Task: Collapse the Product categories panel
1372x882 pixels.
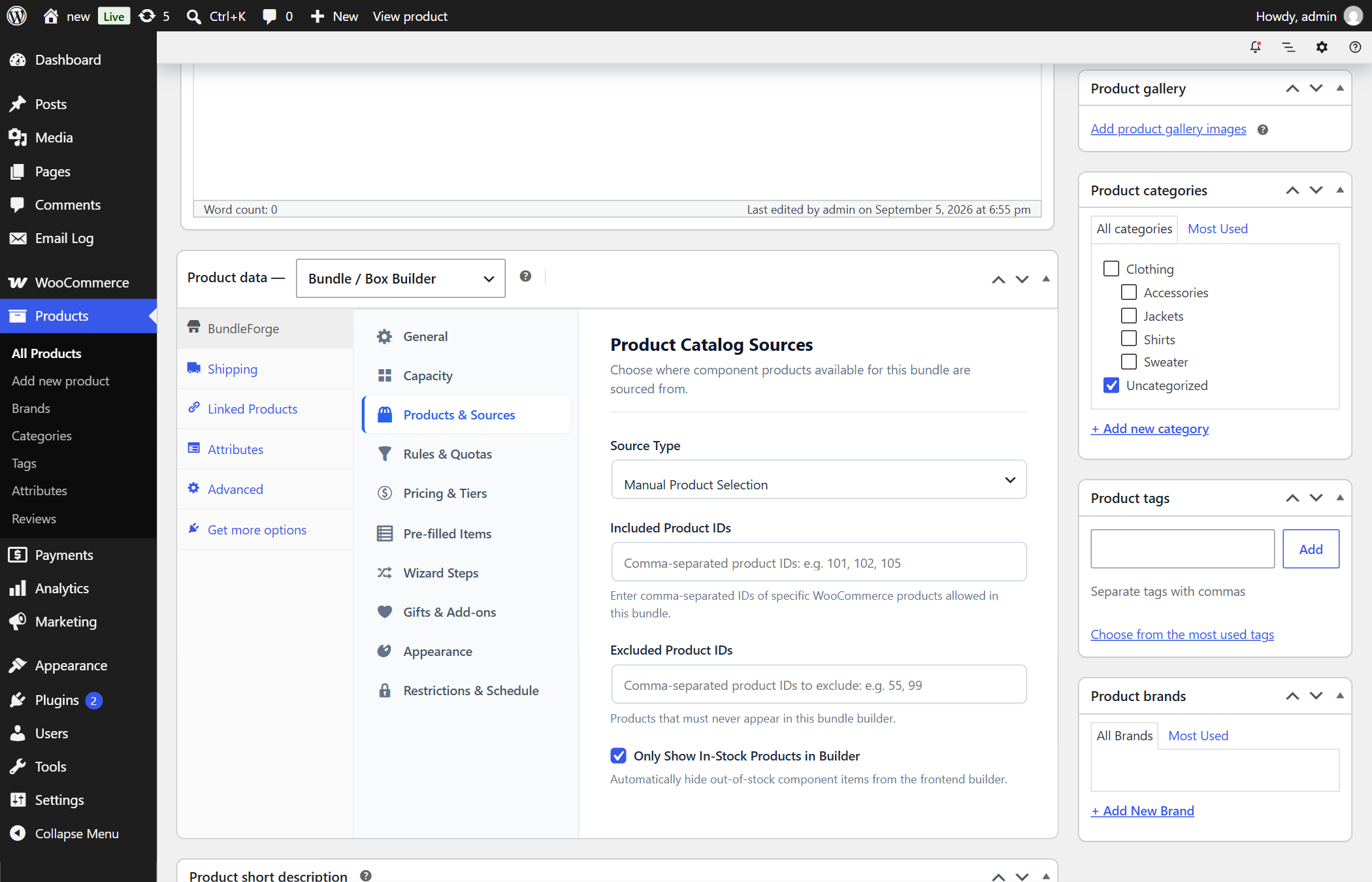Action: pyautogui.click(x=1340, y=190)
